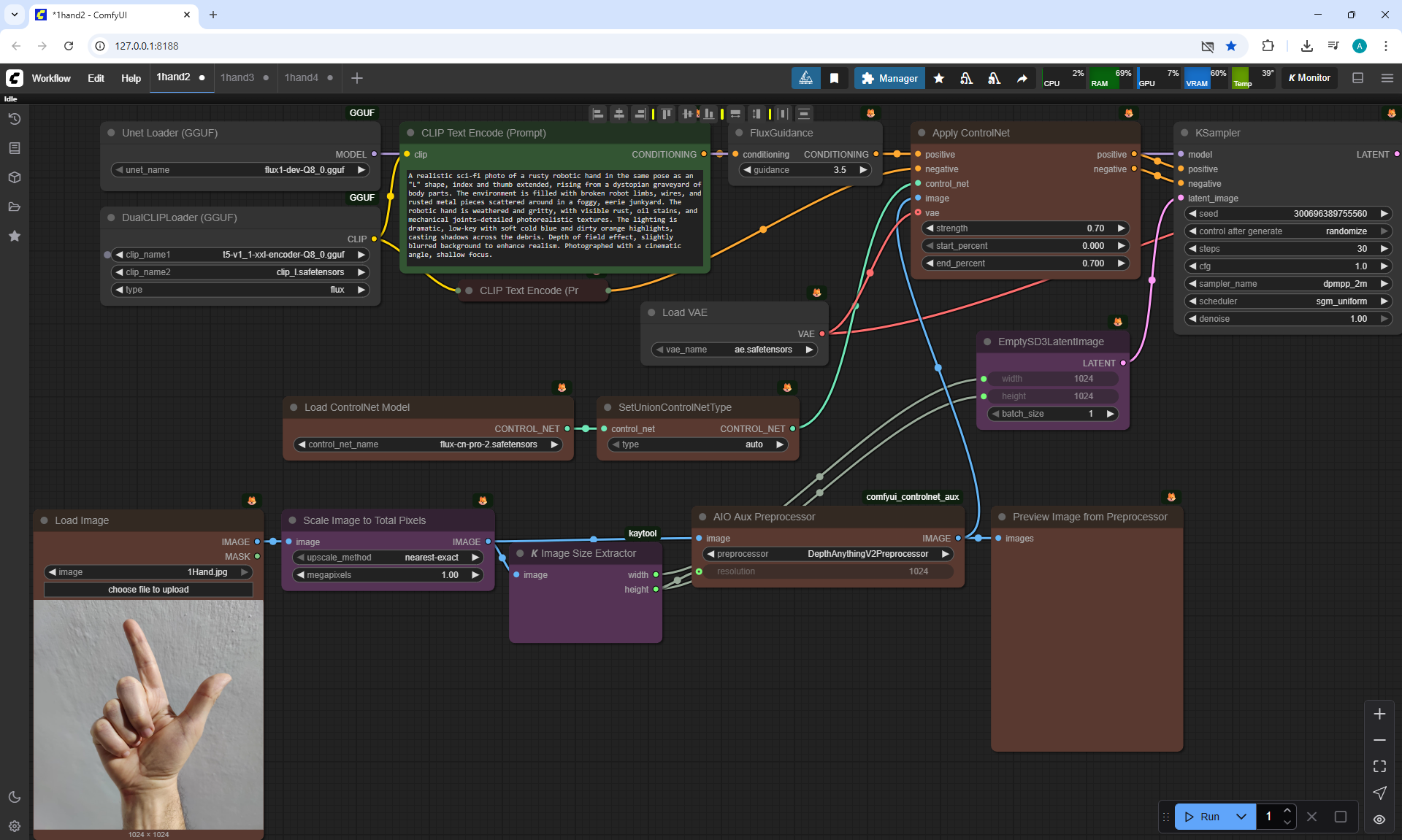Toggle dark theme moon icon
The height and width of the screenshot is (840, 1402).
(x=15, y=797)
